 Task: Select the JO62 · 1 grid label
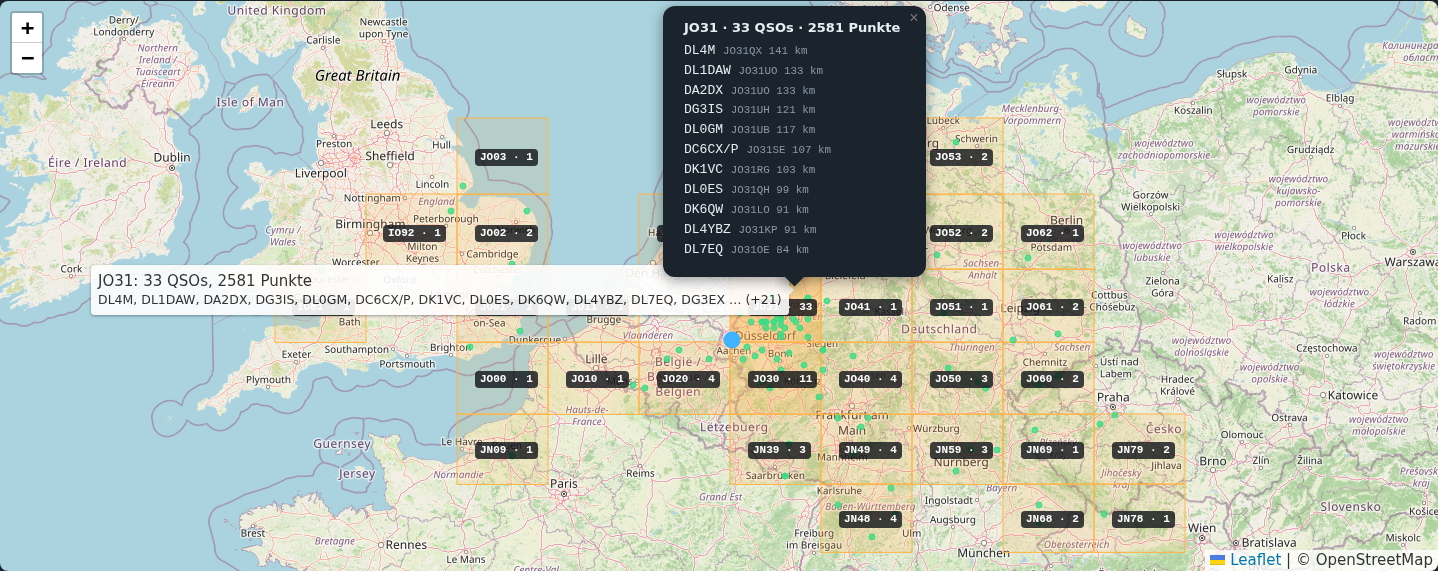point(1053,233)
